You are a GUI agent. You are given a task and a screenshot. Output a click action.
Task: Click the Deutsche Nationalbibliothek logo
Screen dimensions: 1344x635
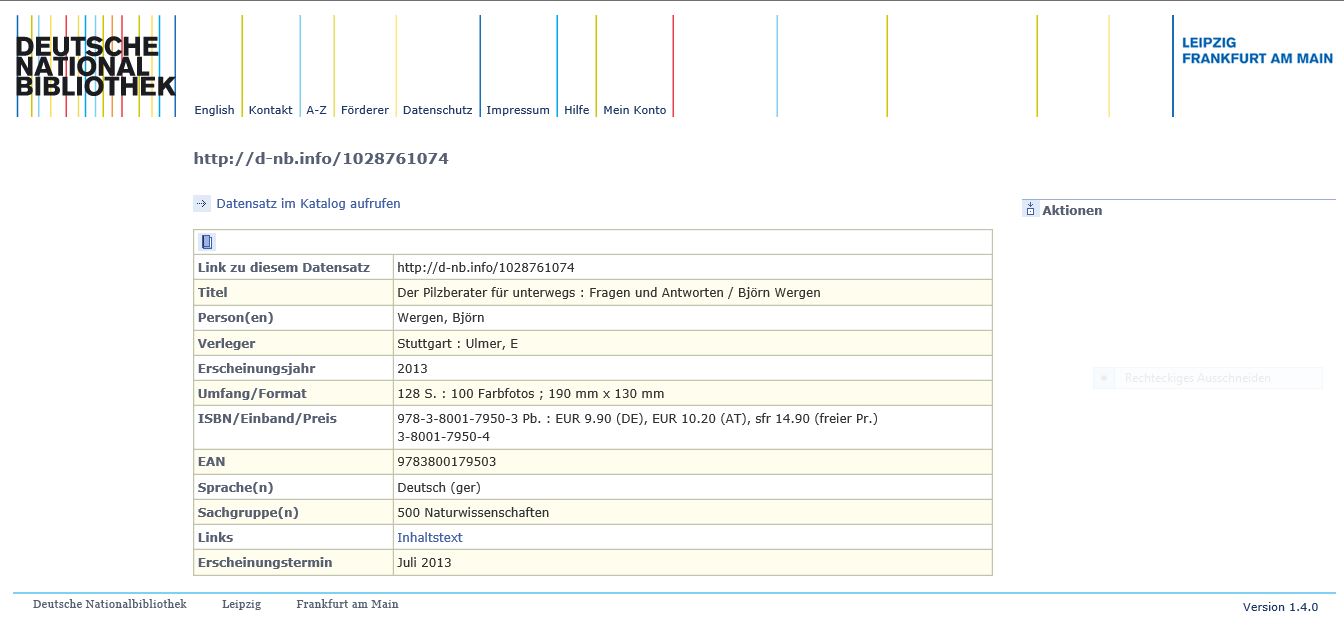[95, 66]
